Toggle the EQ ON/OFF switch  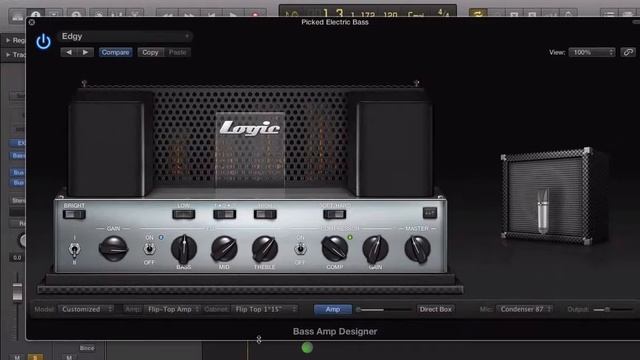pyautogui.click(x=149, y=249)
